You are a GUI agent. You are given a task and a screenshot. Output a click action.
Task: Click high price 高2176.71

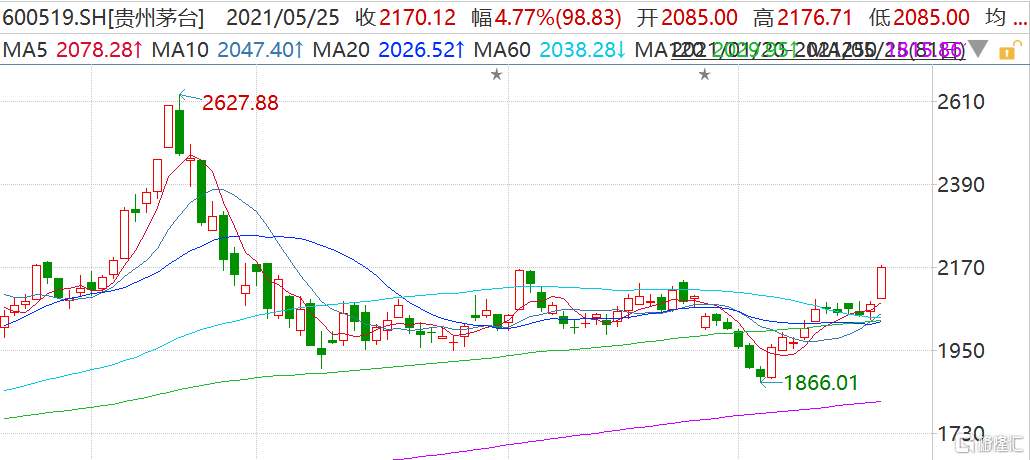pos(803,18)
